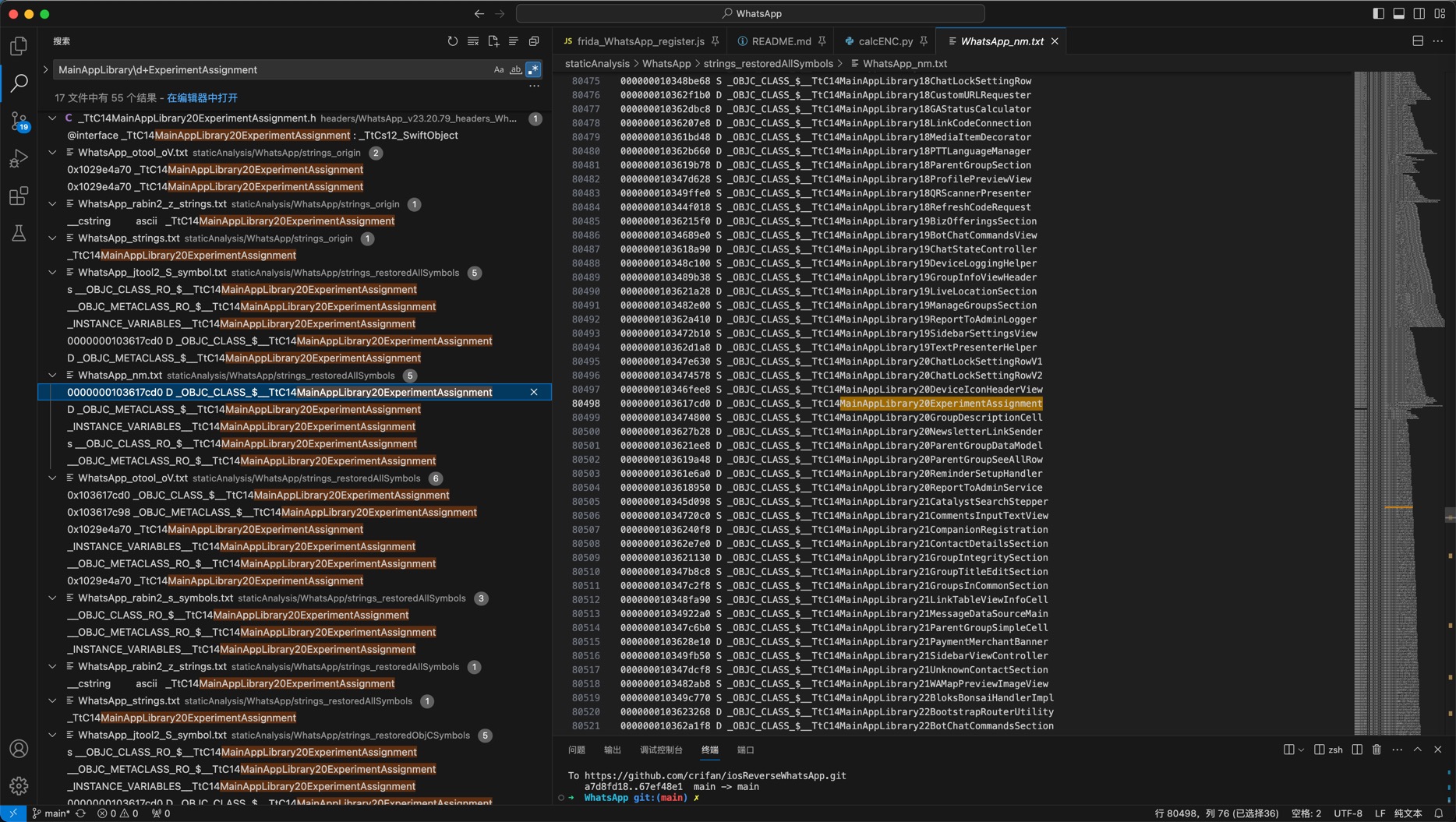Open Accounts menu in activity bar

[19, 749]
